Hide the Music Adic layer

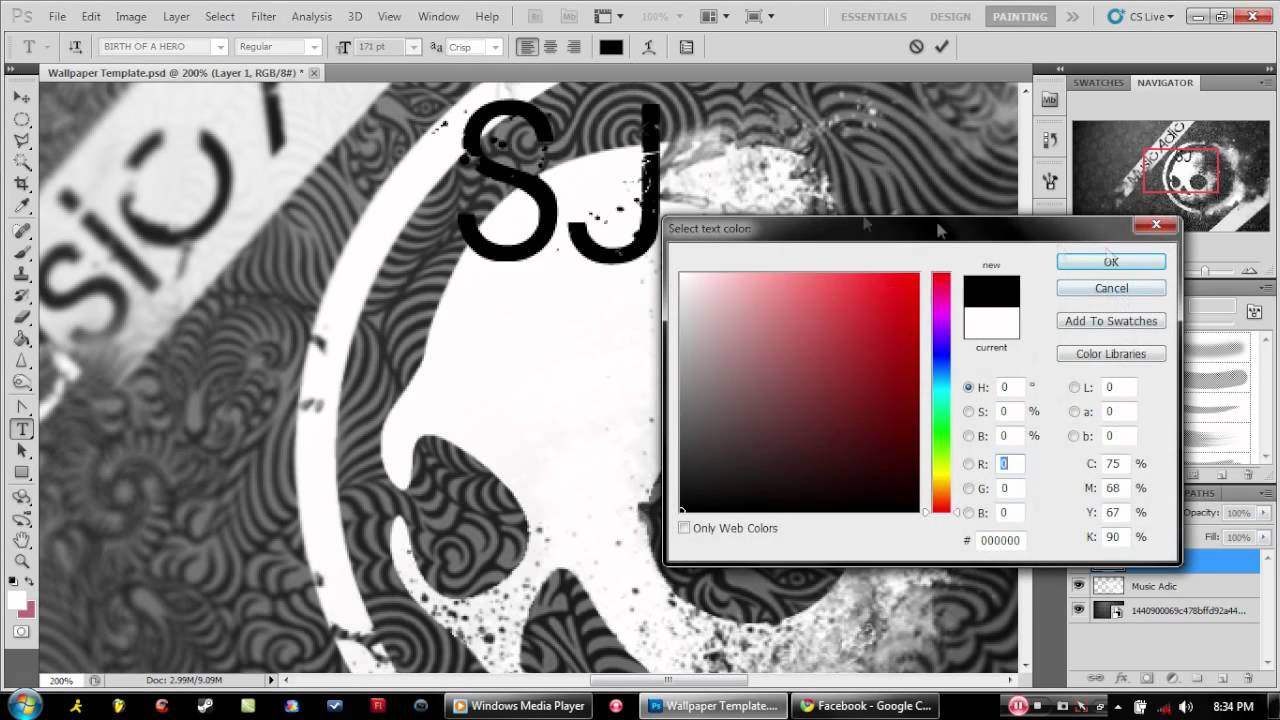click(1079, 586)
